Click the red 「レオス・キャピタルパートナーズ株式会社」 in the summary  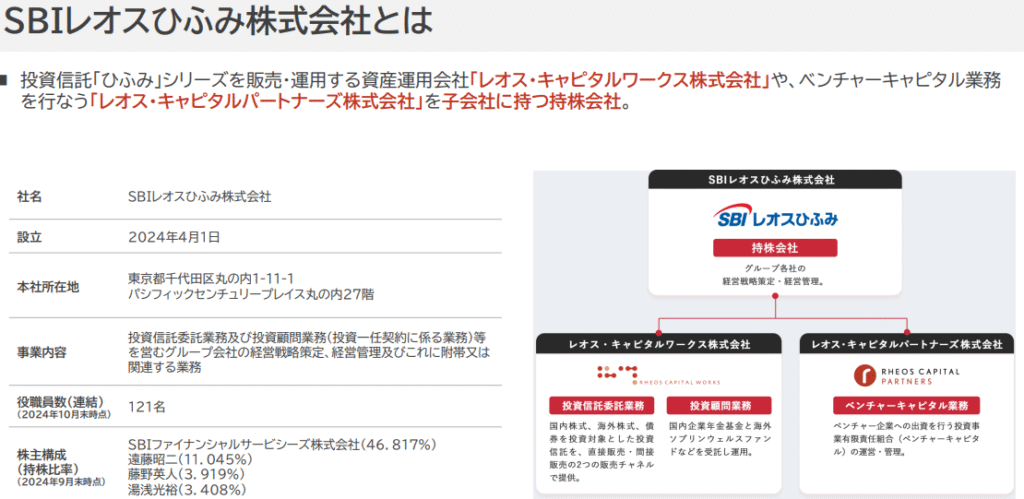[258, 101]
